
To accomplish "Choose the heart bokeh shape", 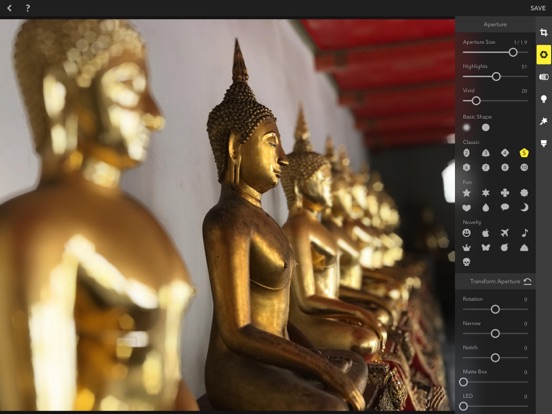I will pyautogui.click(x=466, y=208).
